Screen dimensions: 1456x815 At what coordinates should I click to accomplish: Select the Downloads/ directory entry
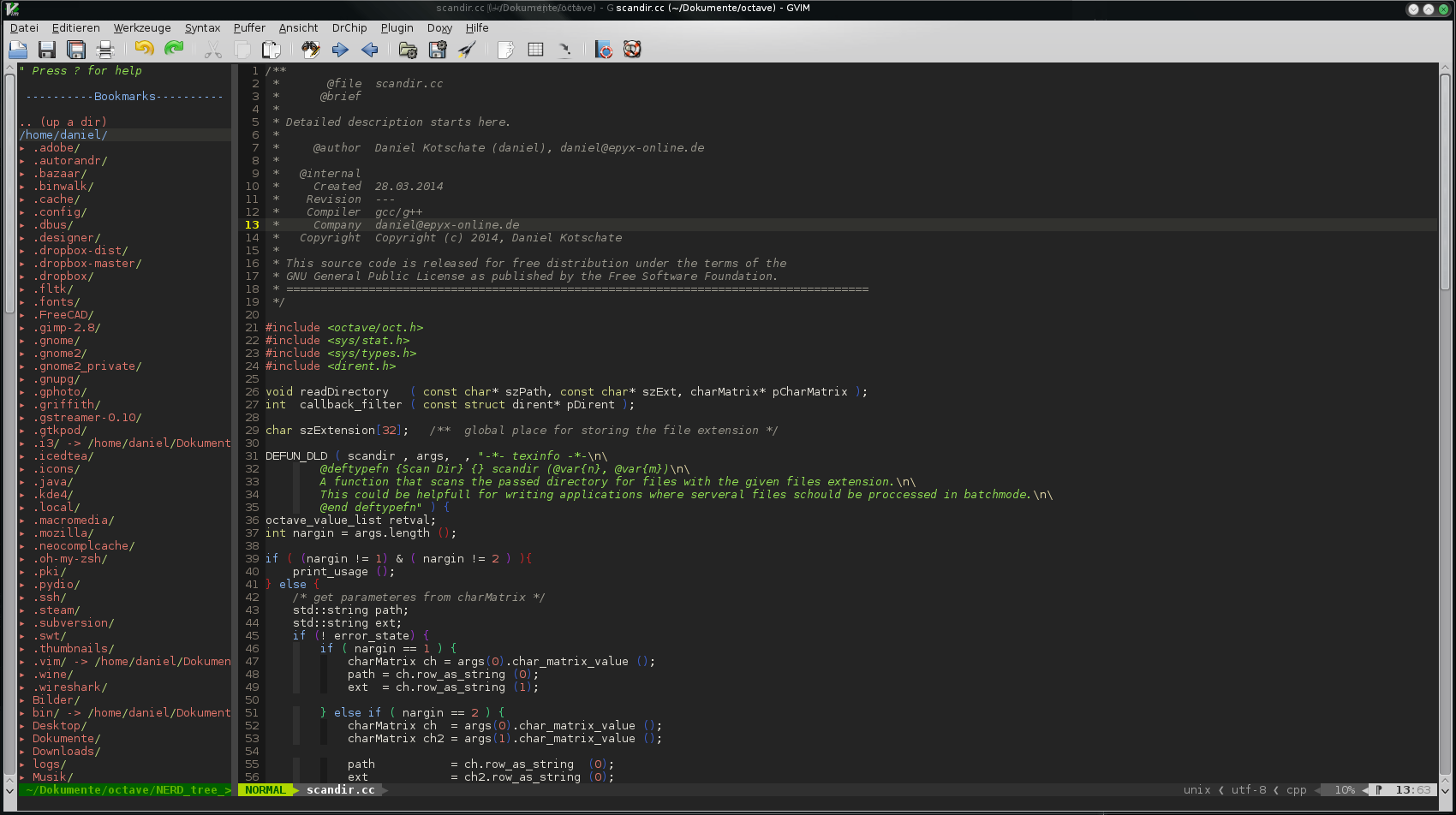click(x=66, y=752)
